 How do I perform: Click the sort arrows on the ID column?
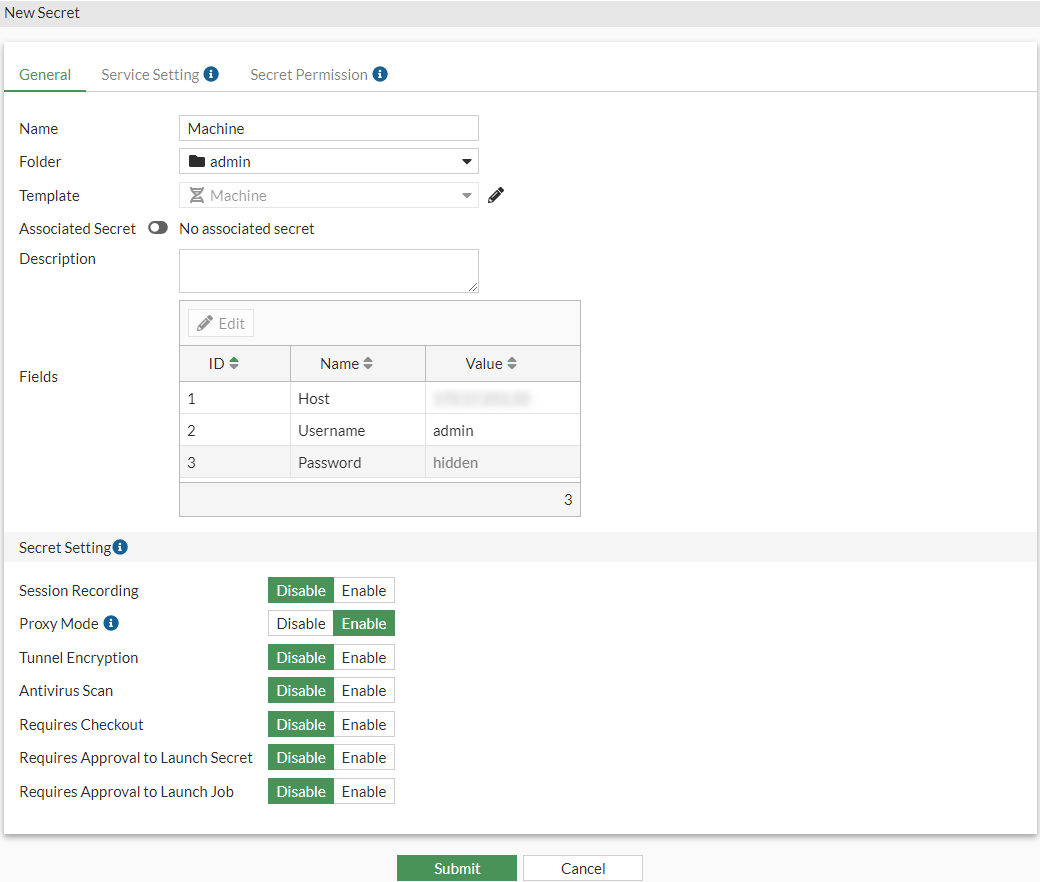236,363
